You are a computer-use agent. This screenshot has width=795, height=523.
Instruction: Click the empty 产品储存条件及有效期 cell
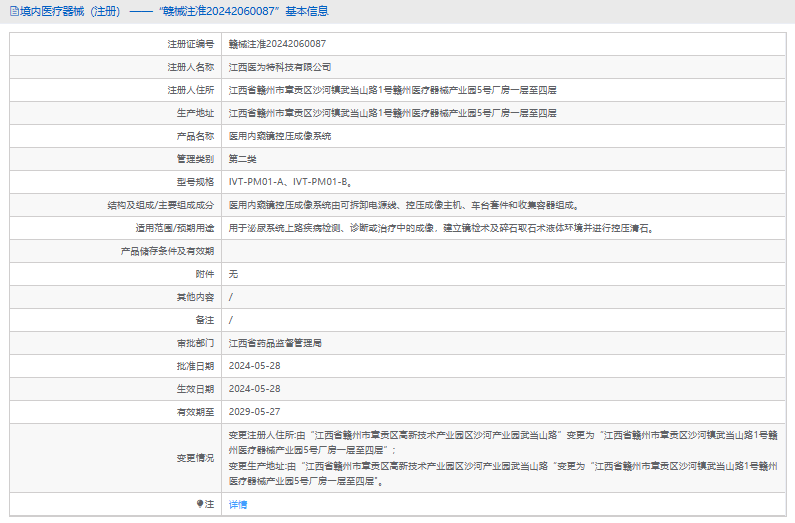click(x=503, y=251)
